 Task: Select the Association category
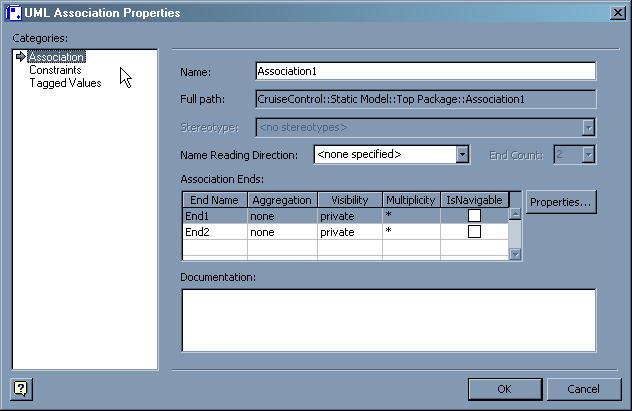coord(57,57)
